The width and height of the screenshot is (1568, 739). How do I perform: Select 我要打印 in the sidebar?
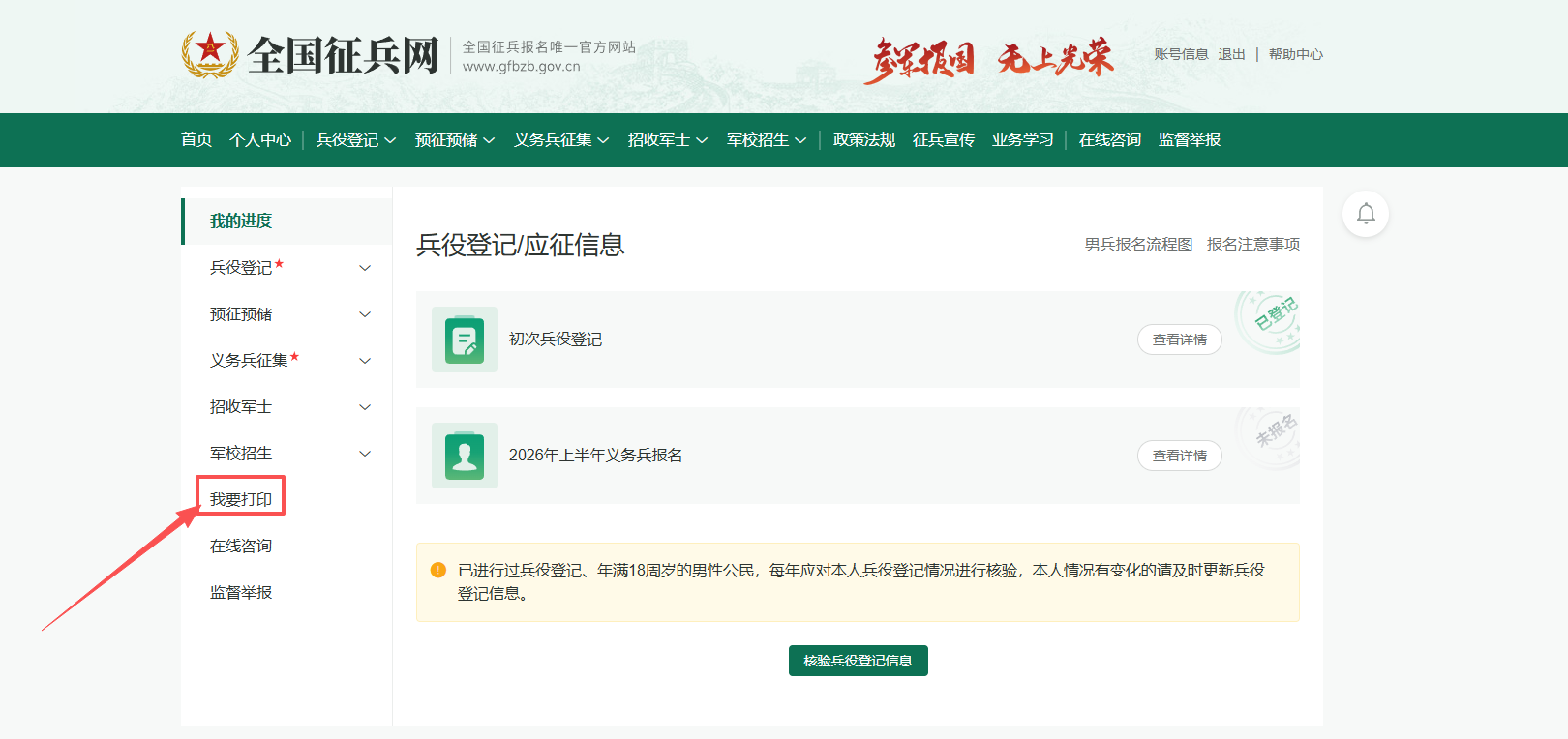click(241, 499)
